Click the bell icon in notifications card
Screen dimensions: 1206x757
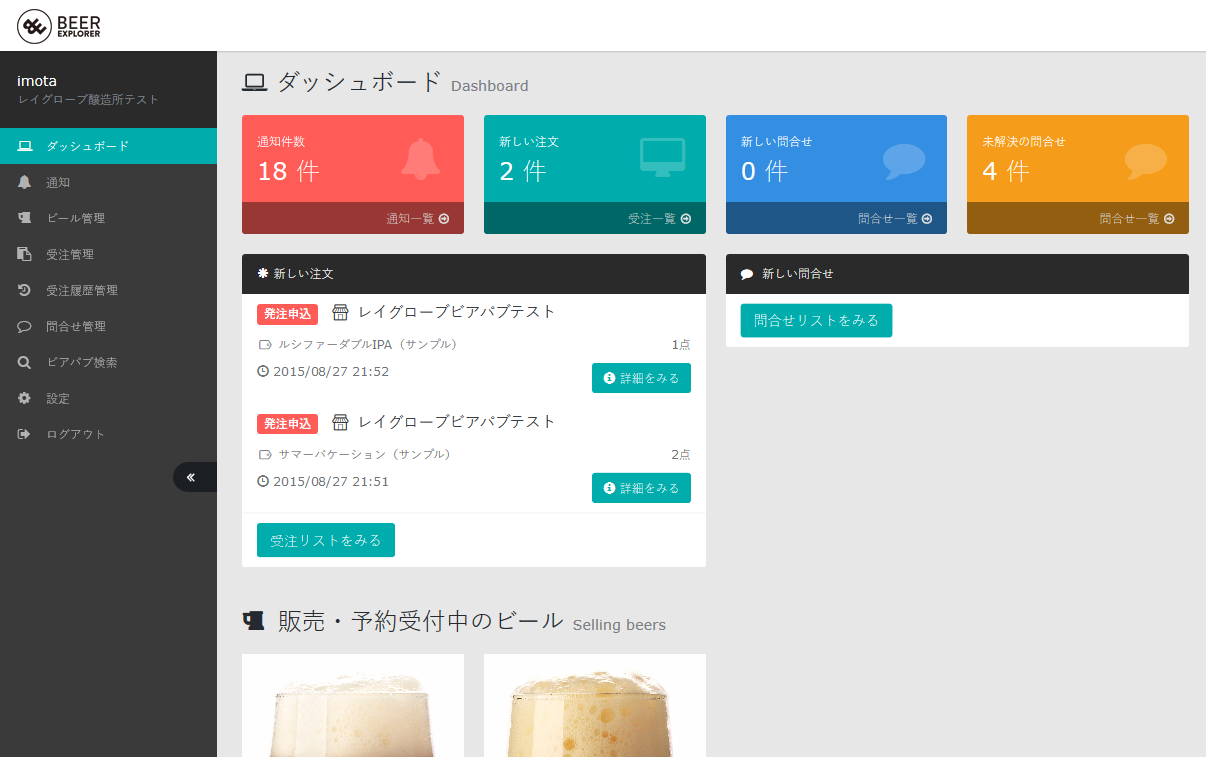click(x=420, y=159)
